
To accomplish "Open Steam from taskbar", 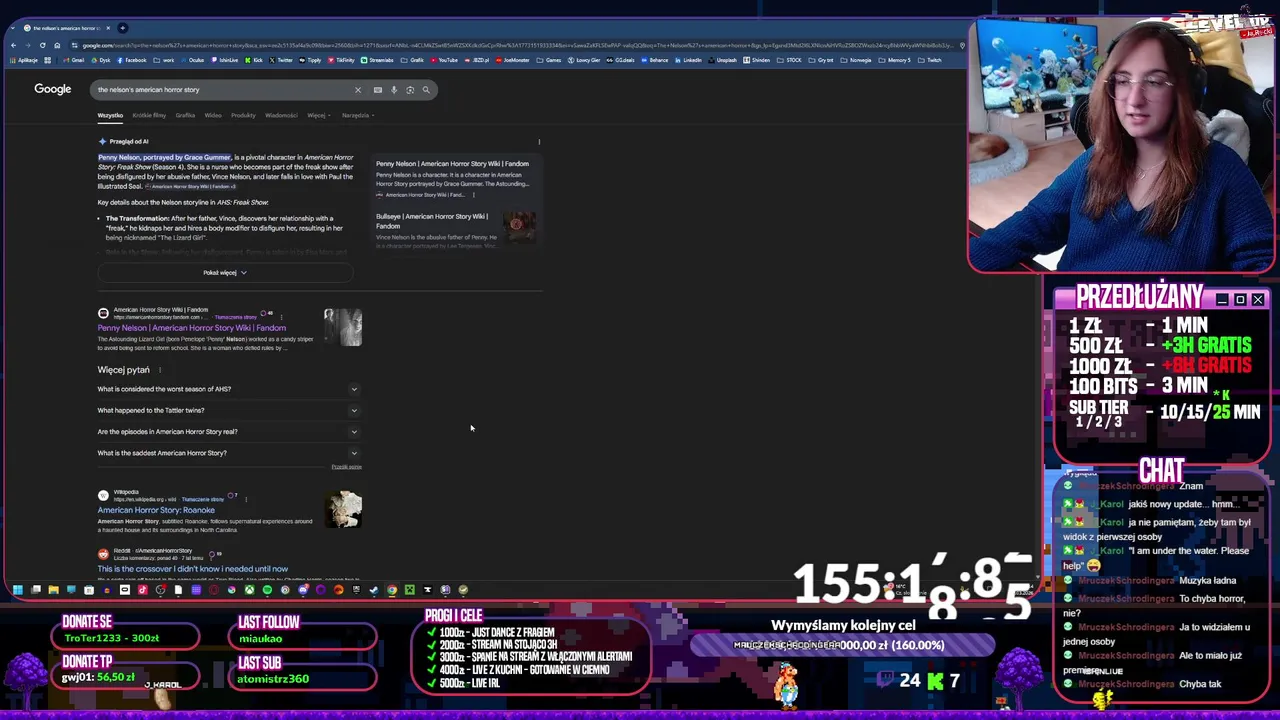I will click(x=373, y=590).
